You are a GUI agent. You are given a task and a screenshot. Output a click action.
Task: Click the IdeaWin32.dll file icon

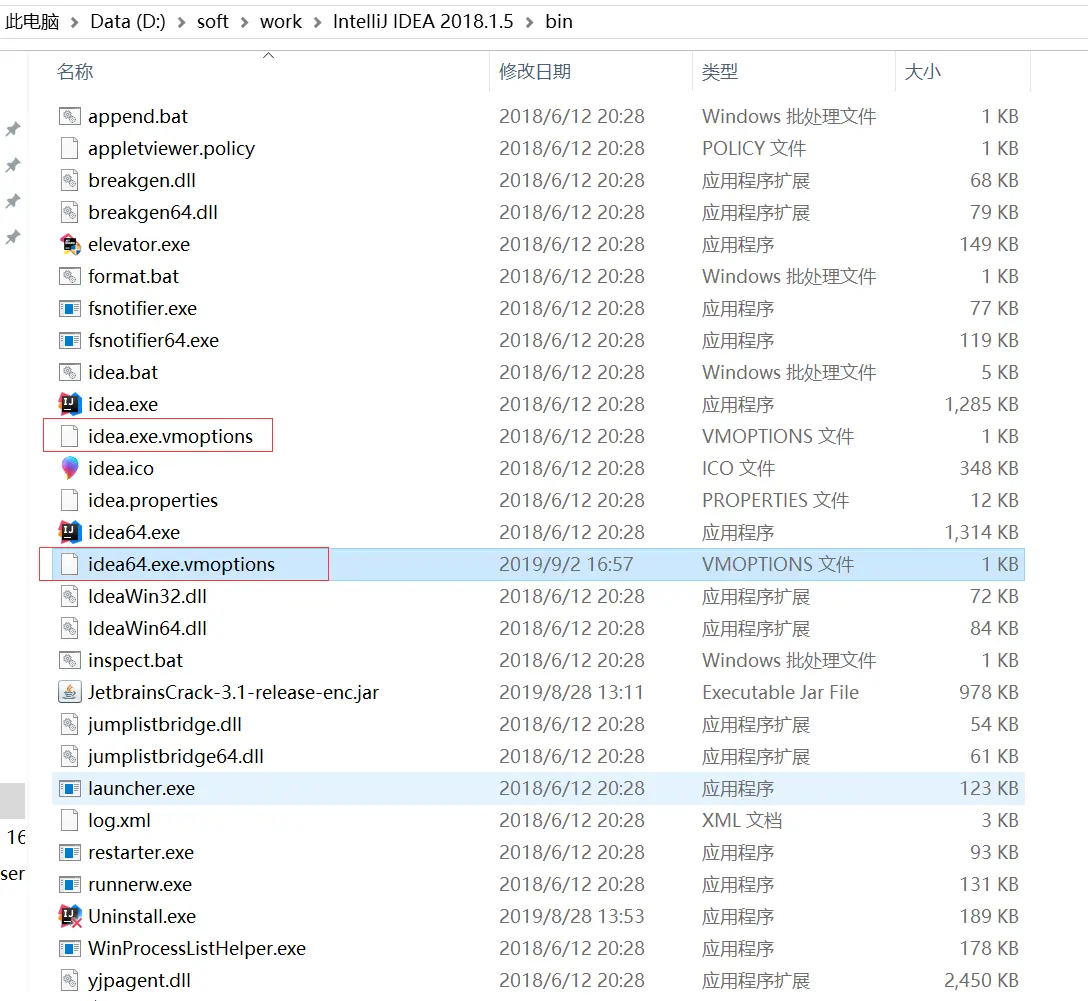69,597
